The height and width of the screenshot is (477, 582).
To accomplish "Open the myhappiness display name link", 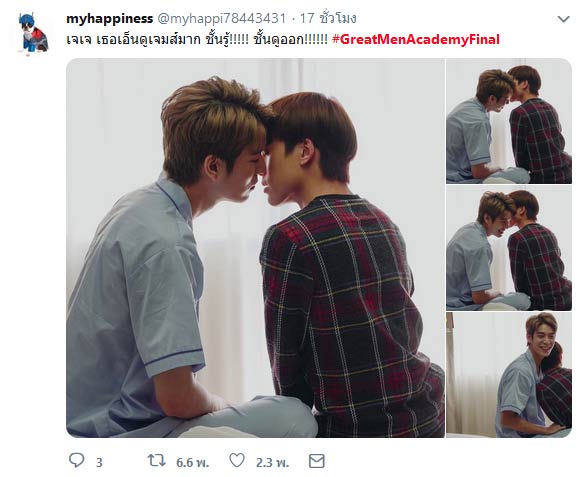I will tap(109, 18).
